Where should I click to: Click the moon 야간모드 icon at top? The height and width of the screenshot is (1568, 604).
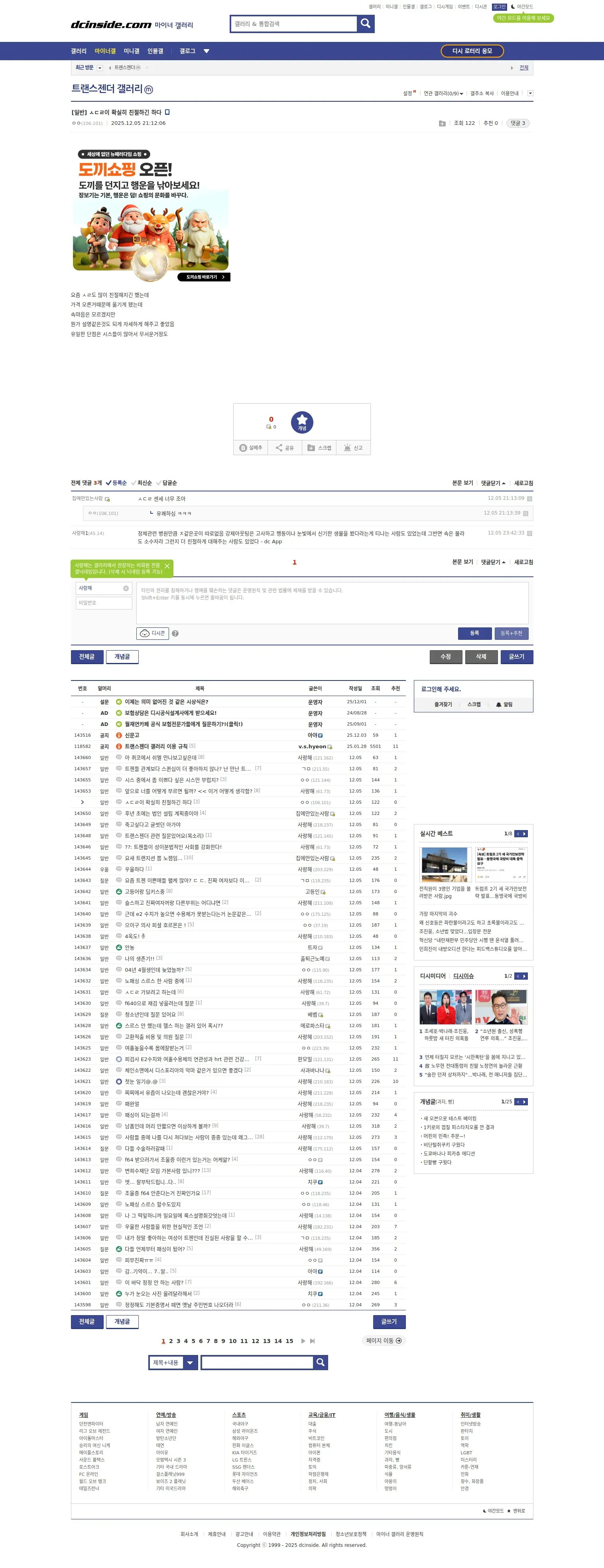(x=513, y=7)
